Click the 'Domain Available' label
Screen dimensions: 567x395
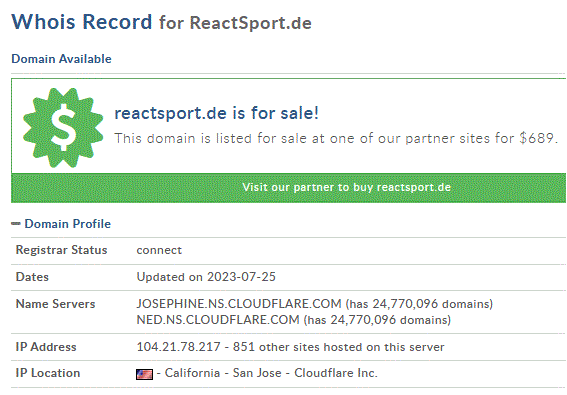[61, 59]
